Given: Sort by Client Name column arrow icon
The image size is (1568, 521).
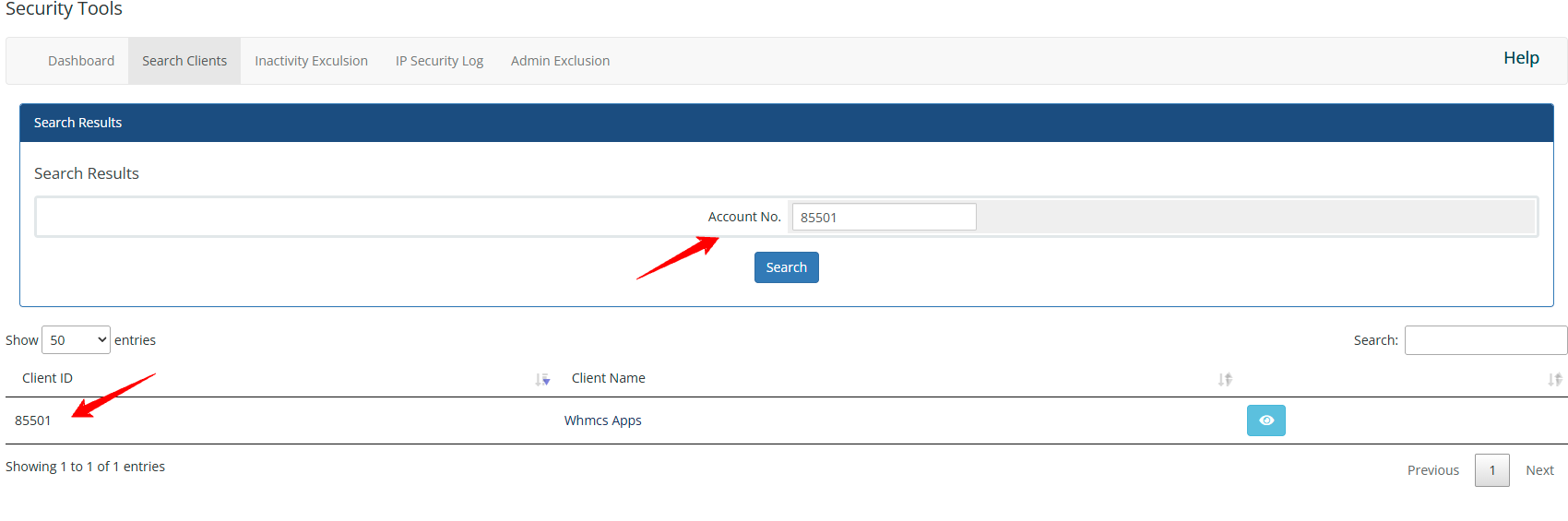Looking at the screenshot, I should (x=1225, y=379).
